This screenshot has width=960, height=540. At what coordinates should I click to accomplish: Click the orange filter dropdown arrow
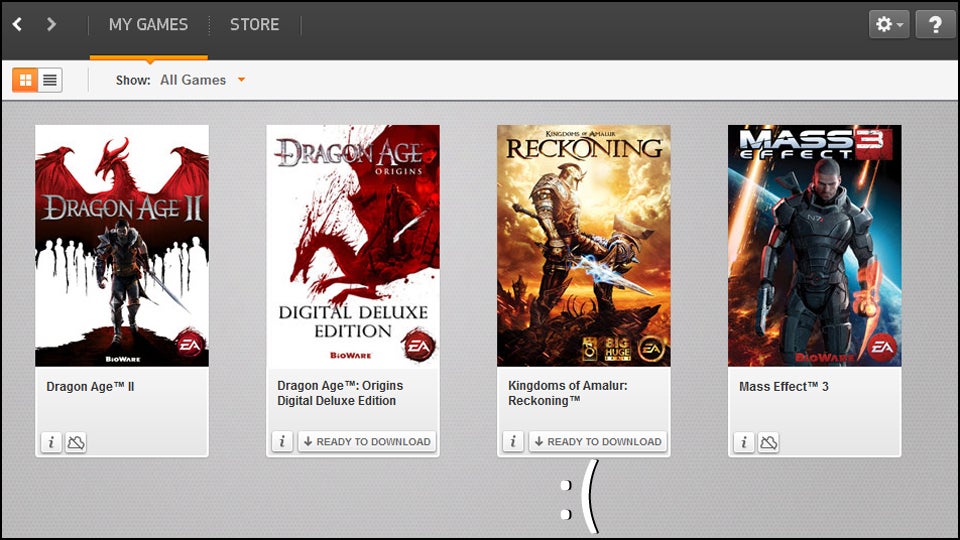tap(241, 80)
